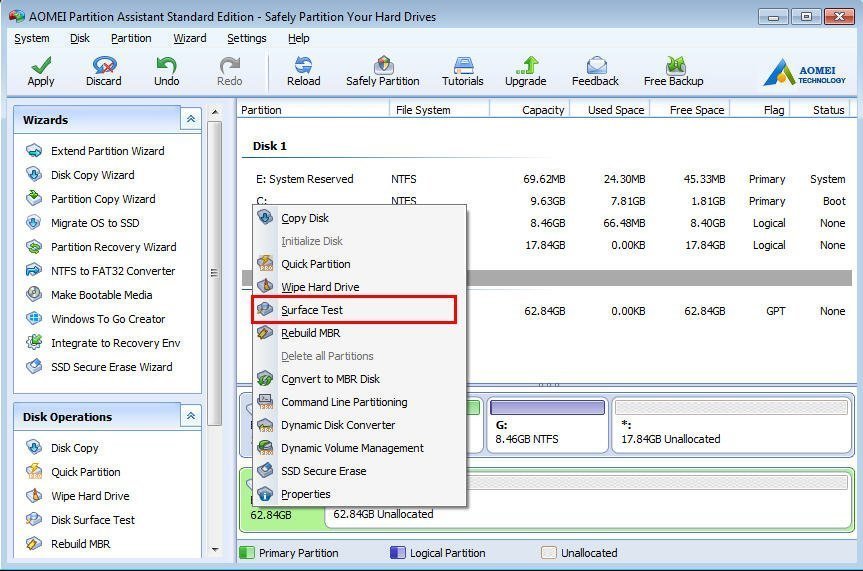Image resolution: width=863 pixels, height=571 pixels.
Task: Sort by the Flag column header
Action: [760, 110]
